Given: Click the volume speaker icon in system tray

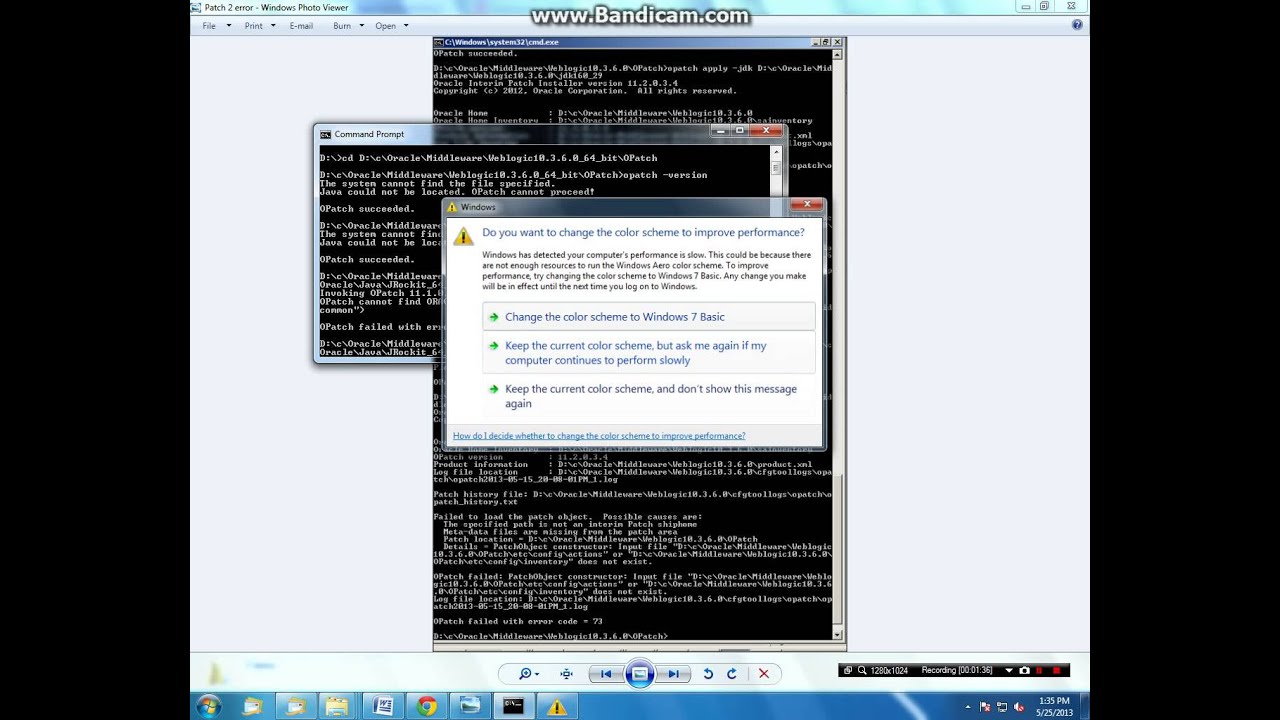Looking at the screenshot, I should coord(1019,707).
